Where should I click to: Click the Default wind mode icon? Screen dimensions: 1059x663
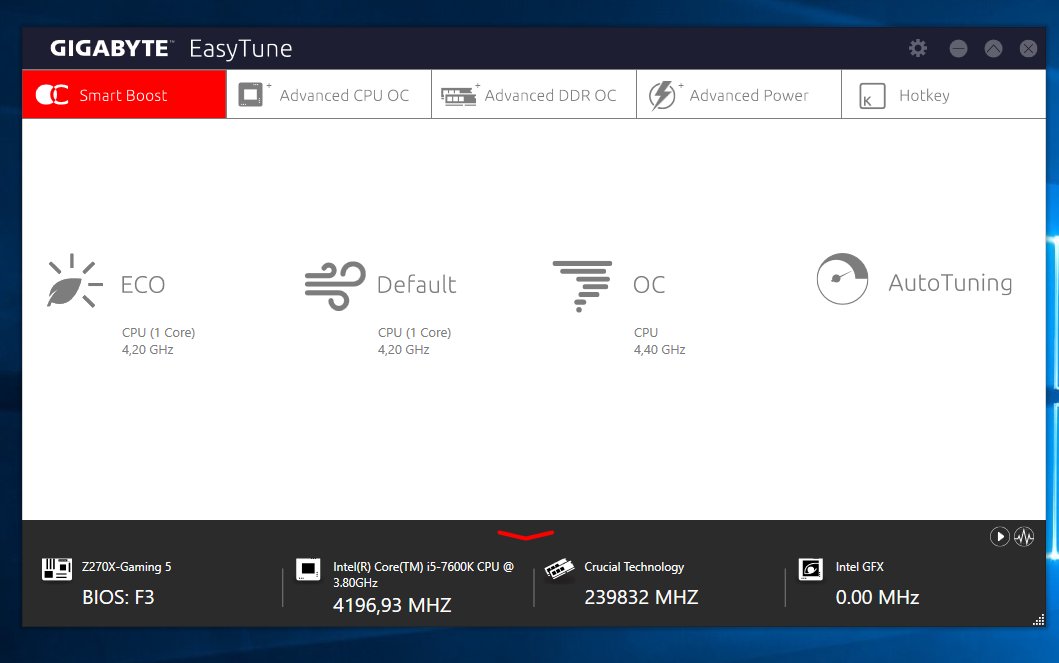coord(334,285)
